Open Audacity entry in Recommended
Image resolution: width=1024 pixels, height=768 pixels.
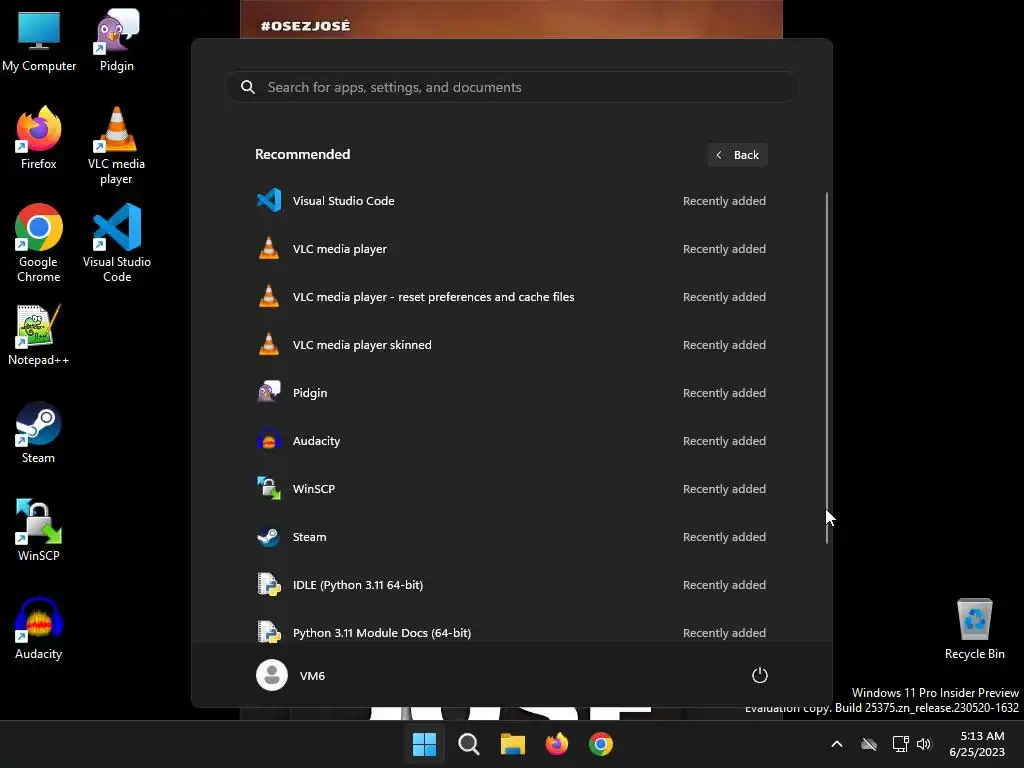pos(511,441)
